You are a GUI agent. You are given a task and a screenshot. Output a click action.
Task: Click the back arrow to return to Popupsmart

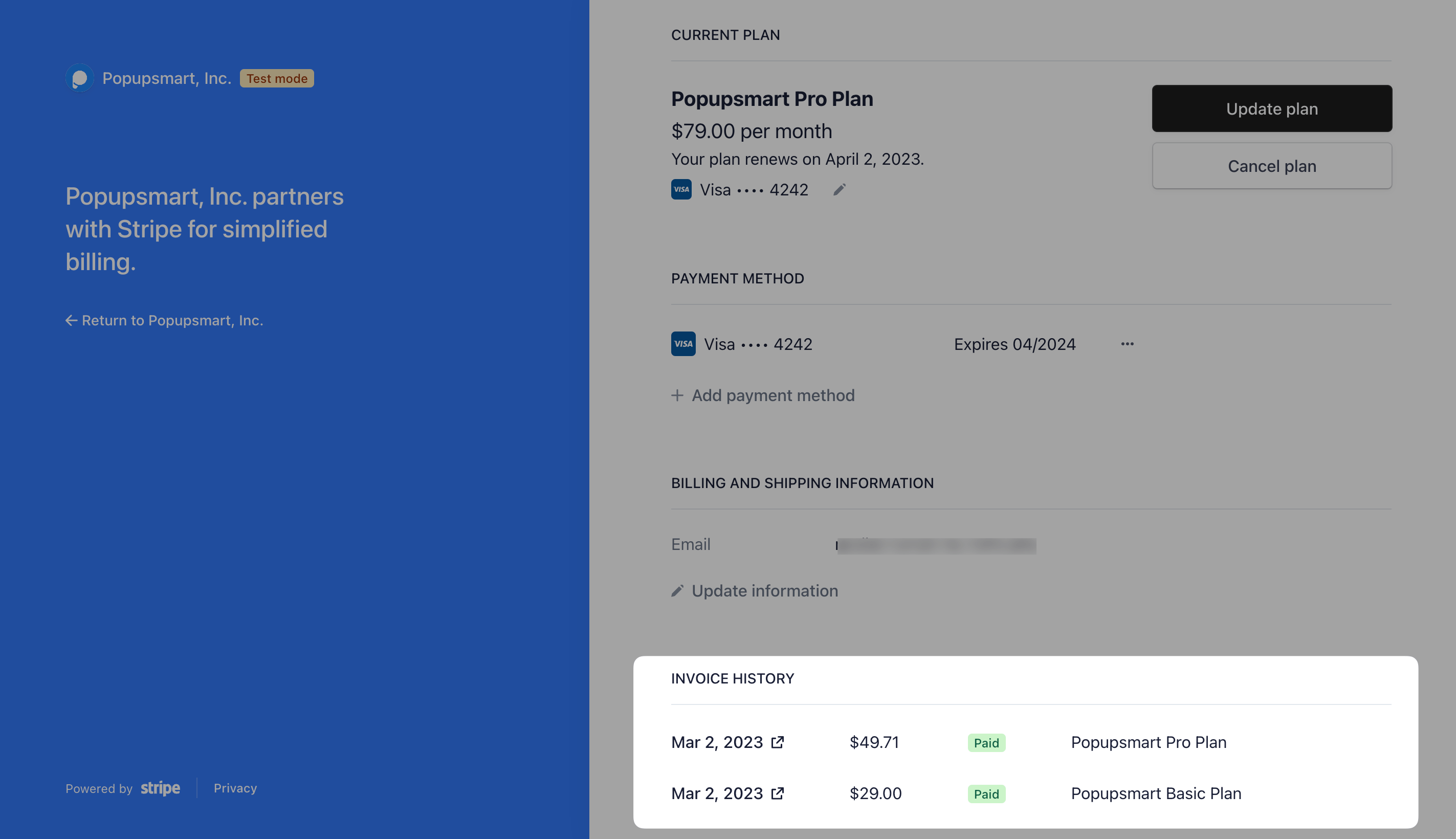click(x=72, y=320)
